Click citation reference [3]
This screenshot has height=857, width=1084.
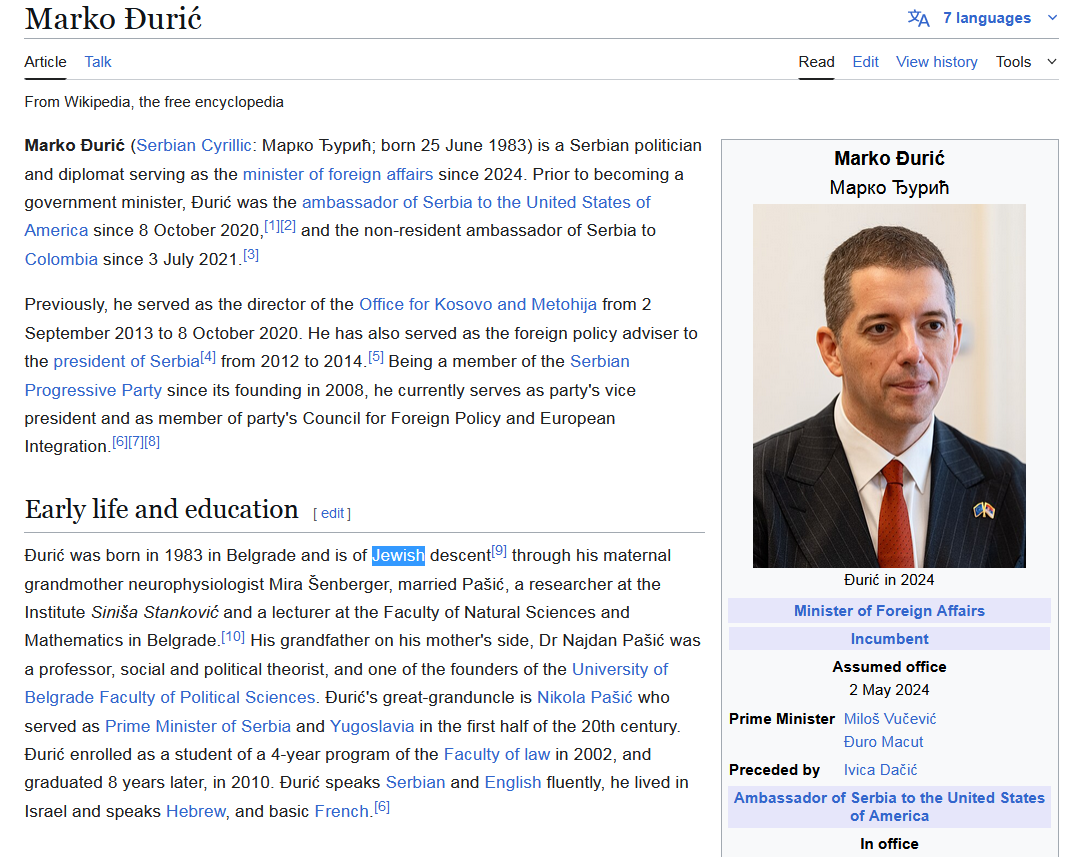251,255
